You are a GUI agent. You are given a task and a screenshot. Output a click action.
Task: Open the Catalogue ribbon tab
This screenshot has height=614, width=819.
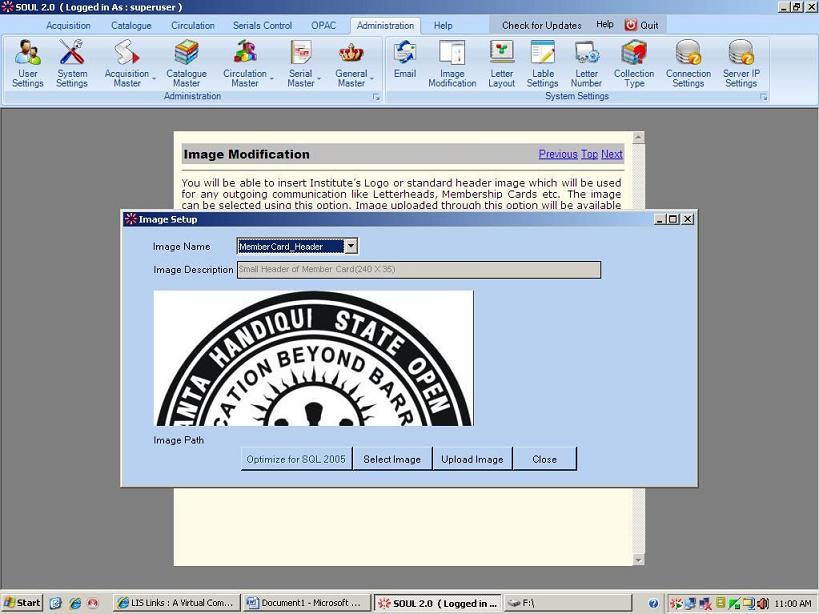point(131,26)
